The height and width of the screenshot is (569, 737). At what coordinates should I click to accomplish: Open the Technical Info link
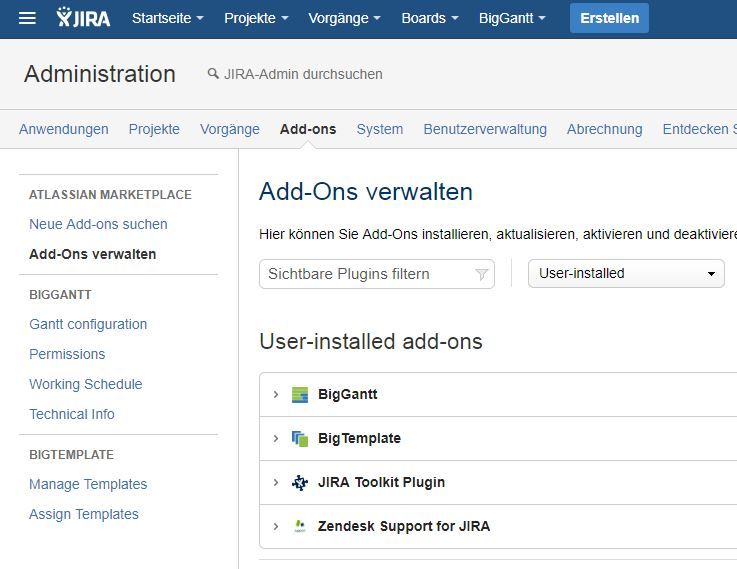point(72,414)
